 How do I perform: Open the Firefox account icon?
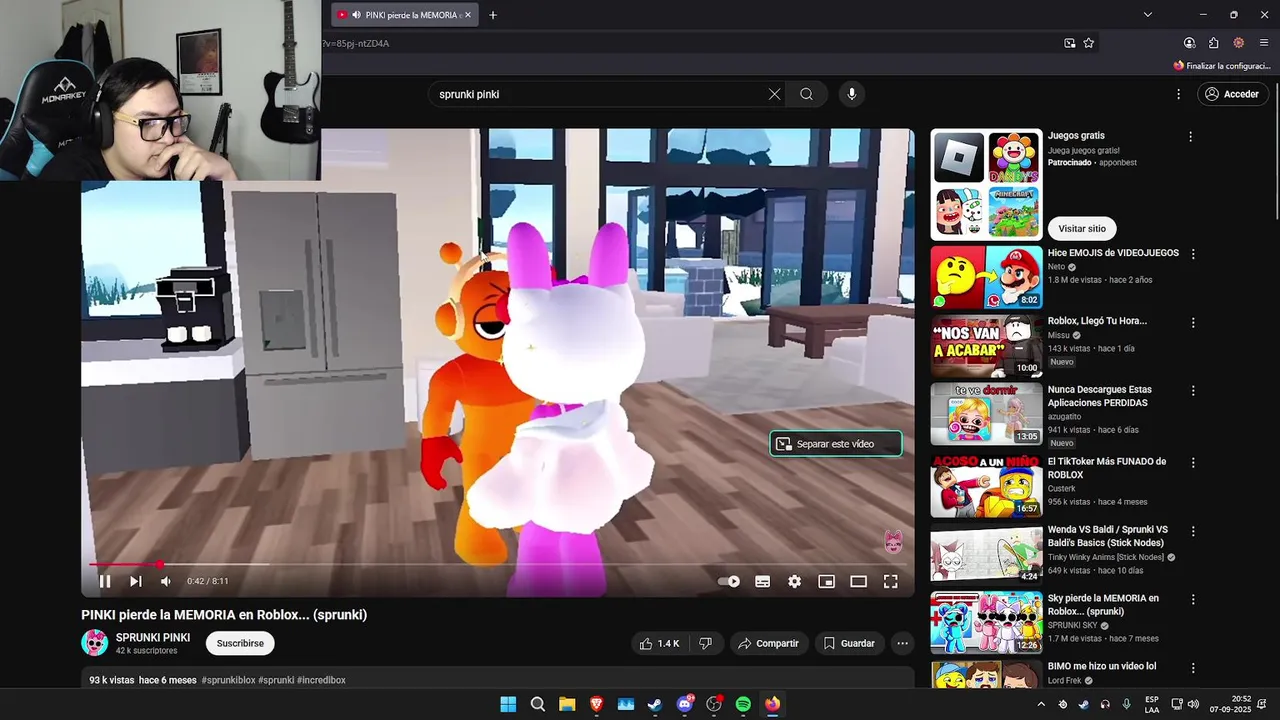pos(1189,43)
